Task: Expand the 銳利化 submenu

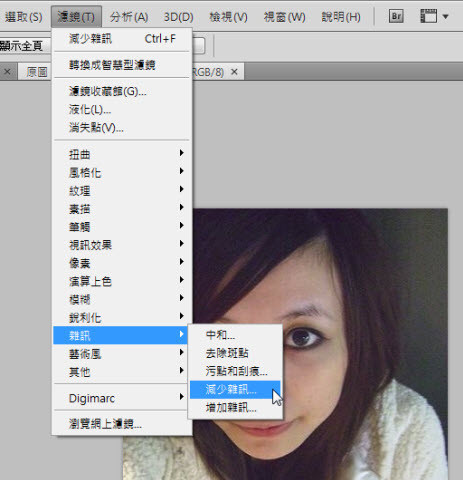Action: coord(122,318)
